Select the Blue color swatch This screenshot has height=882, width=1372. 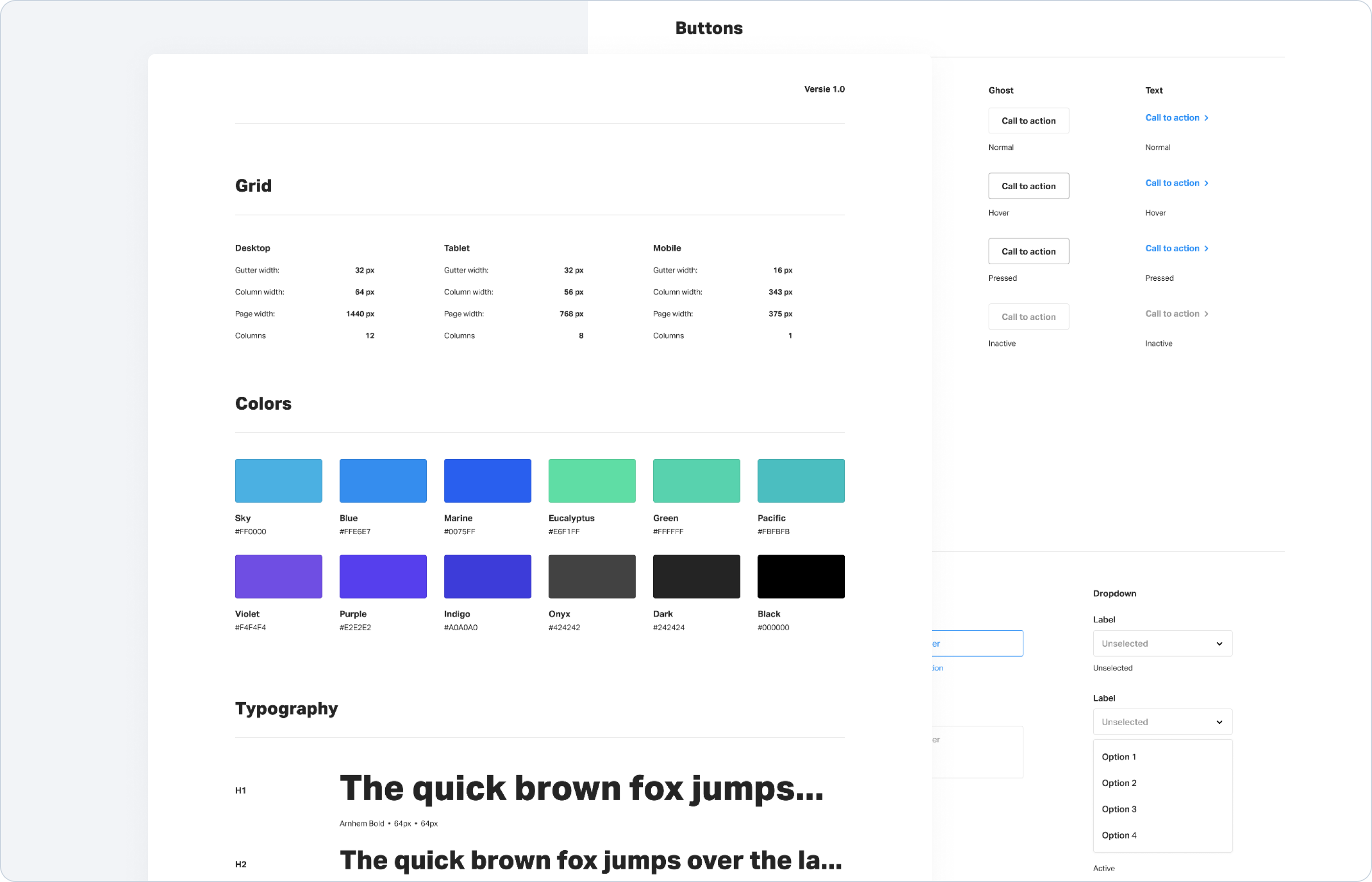click(383, 481)
